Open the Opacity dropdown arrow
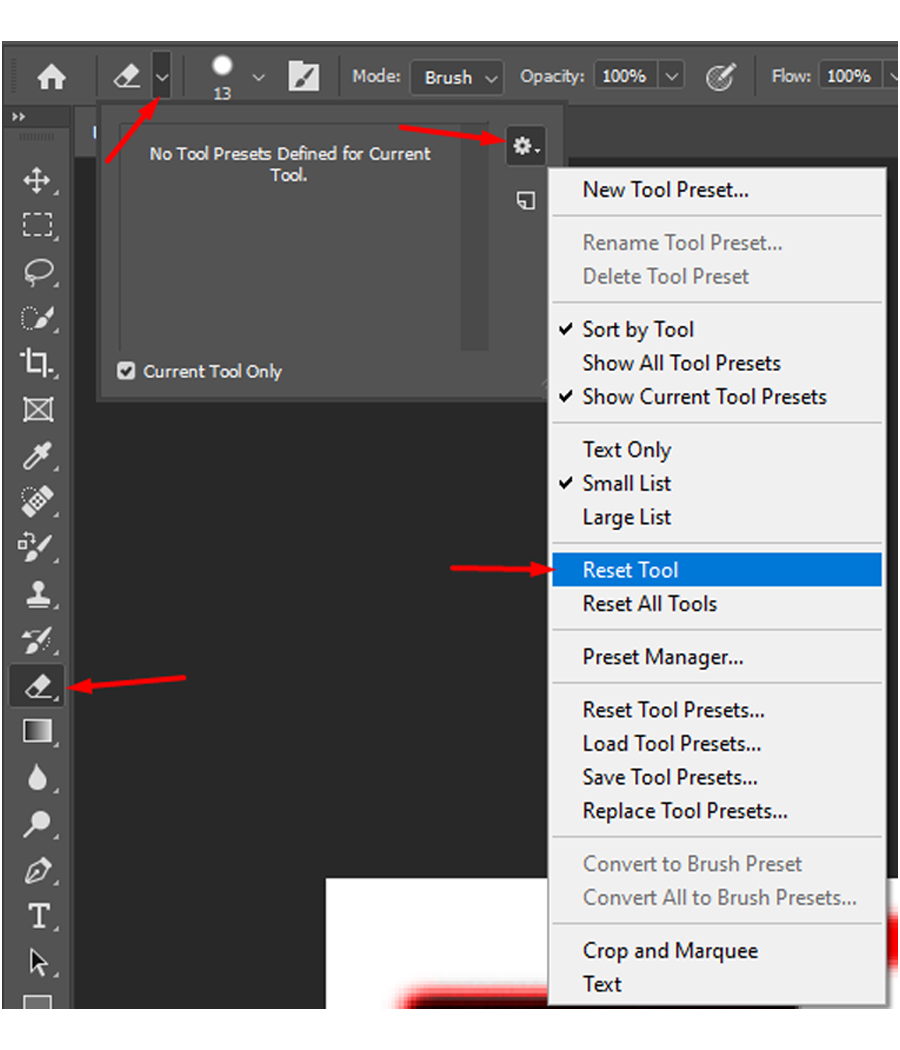The width and height of the screenshot is (900, 1050). click(x=671, y=75)
